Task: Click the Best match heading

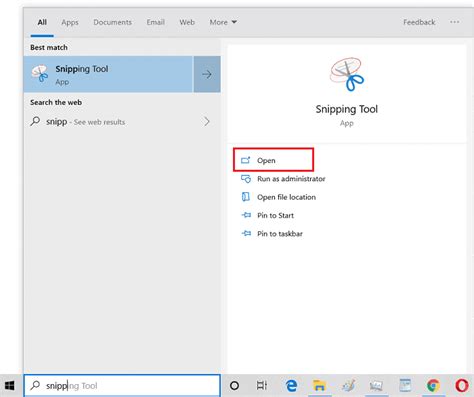Action: [x=49, y=48]
